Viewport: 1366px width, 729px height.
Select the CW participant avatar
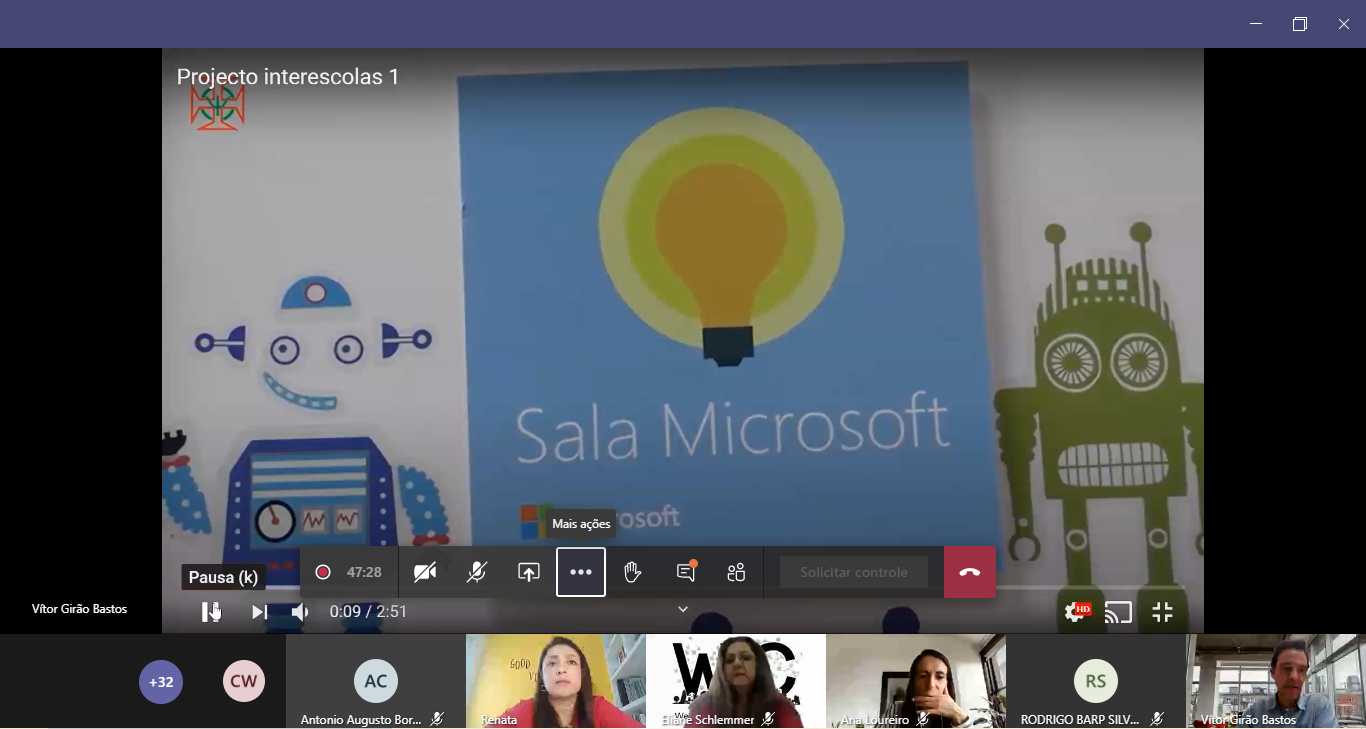coord(244,682)
